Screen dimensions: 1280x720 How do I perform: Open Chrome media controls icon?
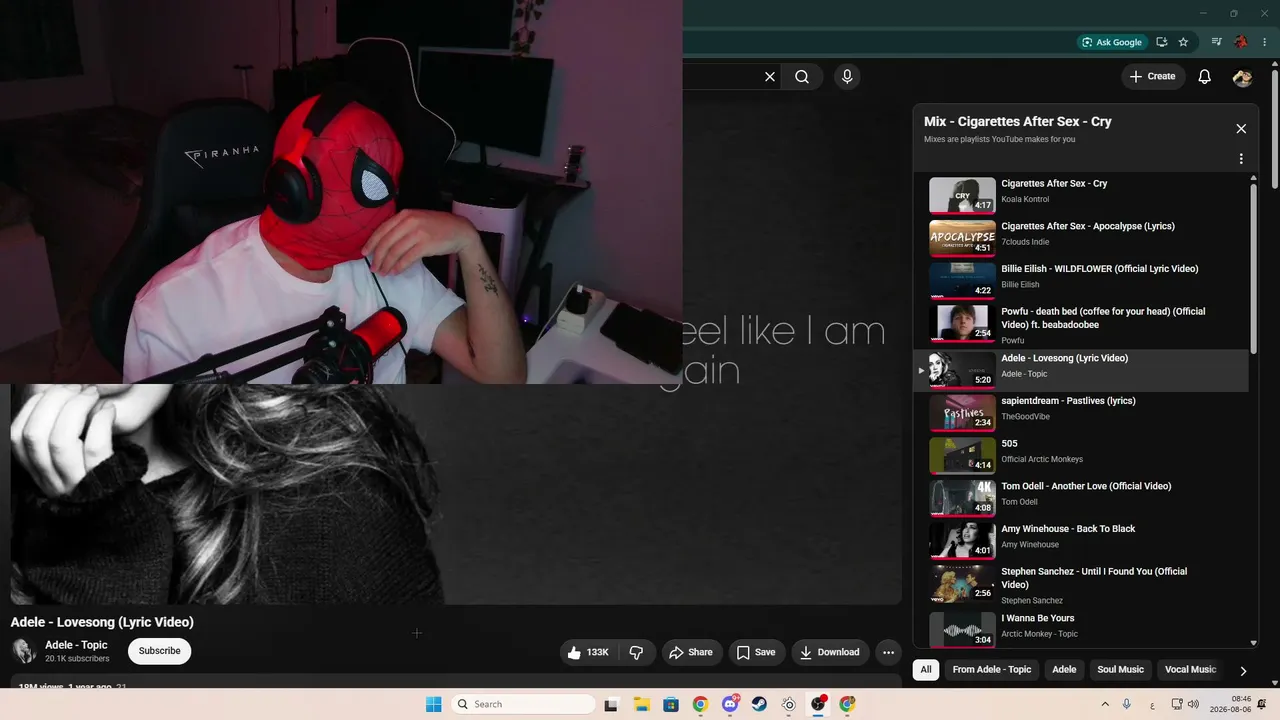point(1216,42)
